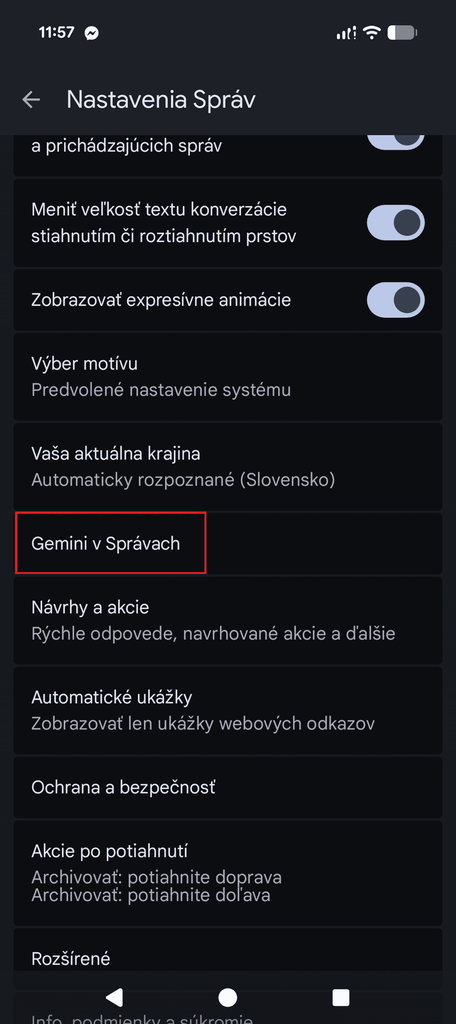
Task: Tap the Wi-Fi icon in status bar
Action: point(372,33)
